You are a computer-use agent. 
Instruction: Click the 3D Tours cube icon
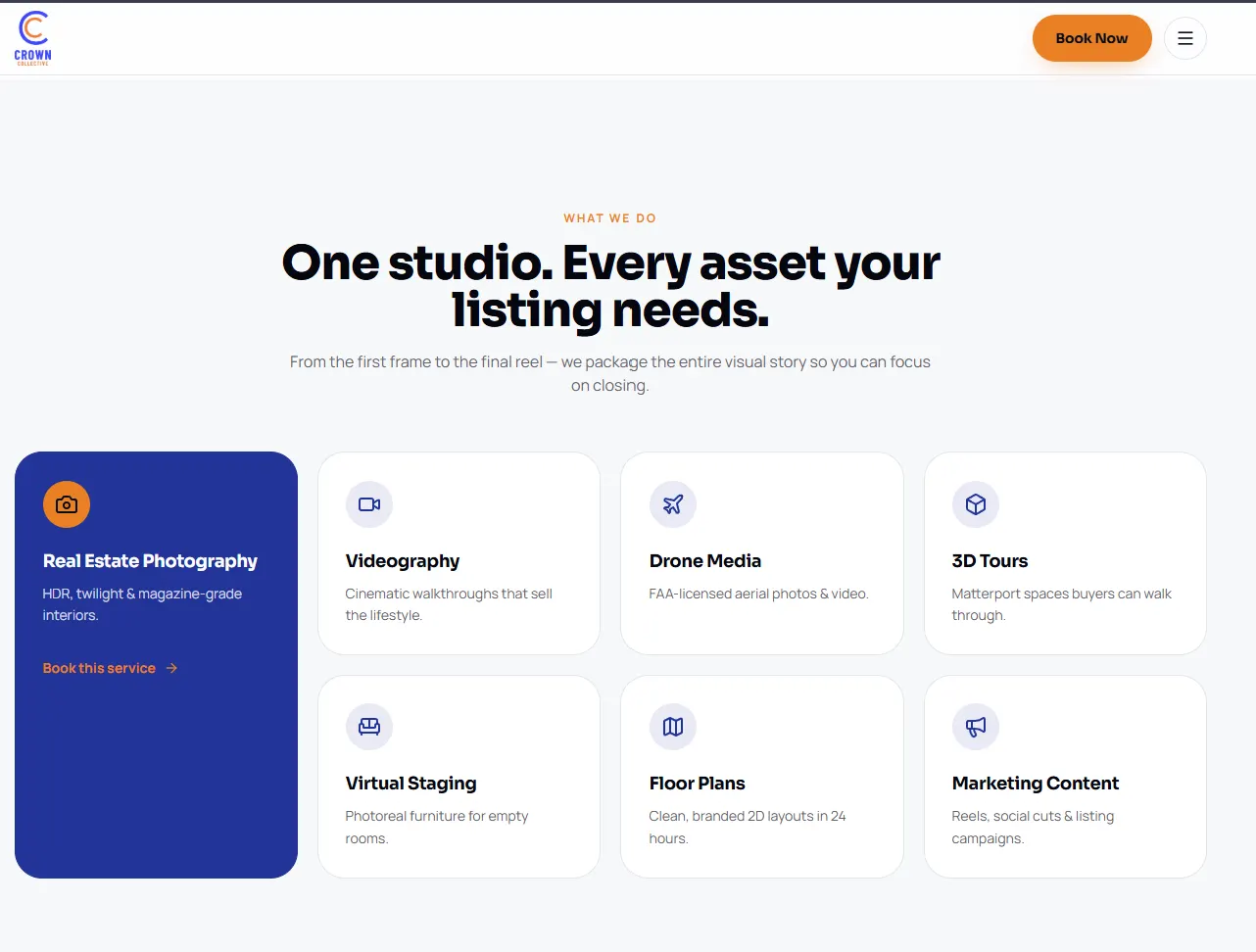[x=976, y=504]
